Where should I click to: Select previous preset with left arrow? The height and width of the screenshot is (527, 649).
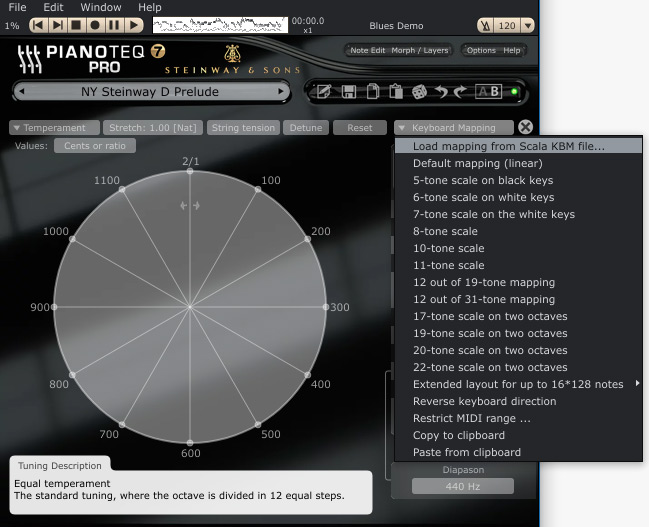pos(22,91)
